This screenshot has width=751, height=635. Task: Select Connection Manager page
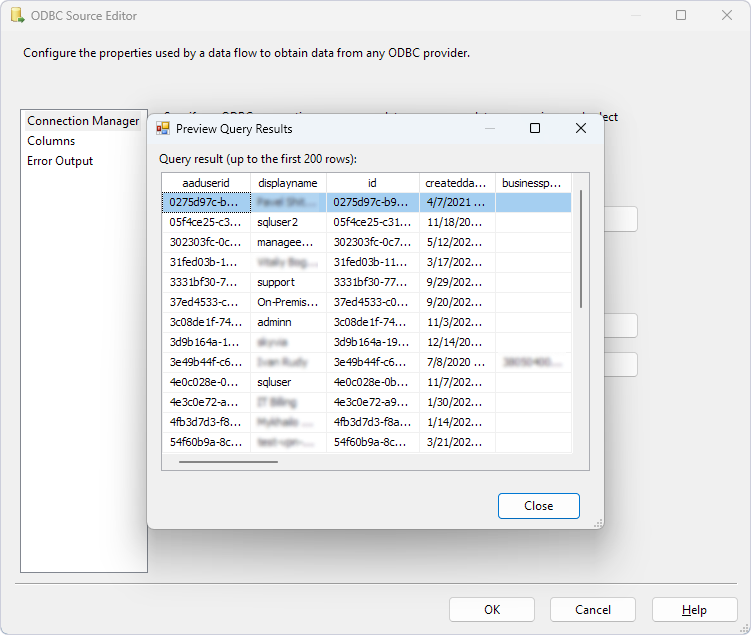click(x=83, y=121)
